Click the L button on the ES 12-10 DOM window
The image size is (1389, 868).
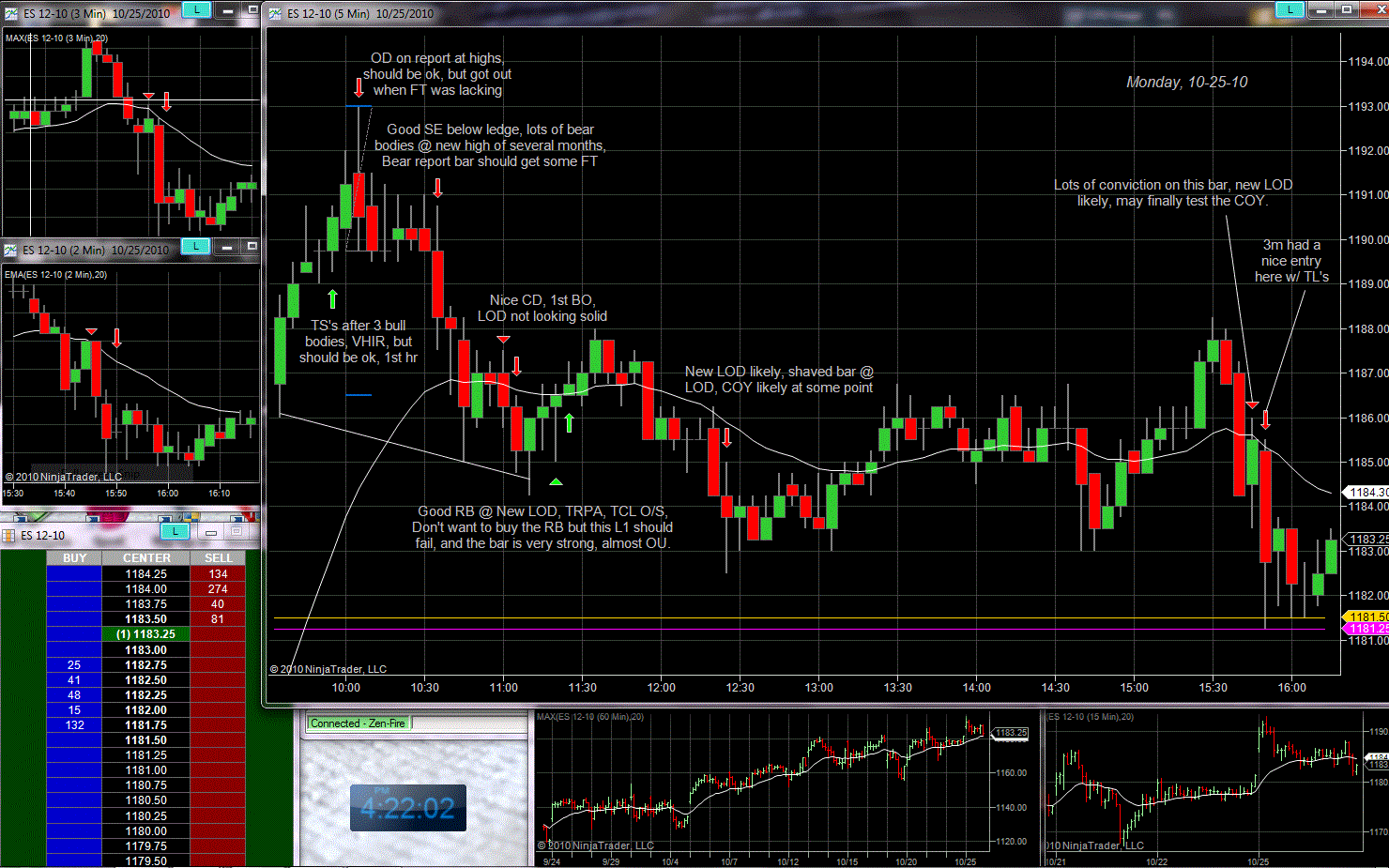[x=175, y=532]
